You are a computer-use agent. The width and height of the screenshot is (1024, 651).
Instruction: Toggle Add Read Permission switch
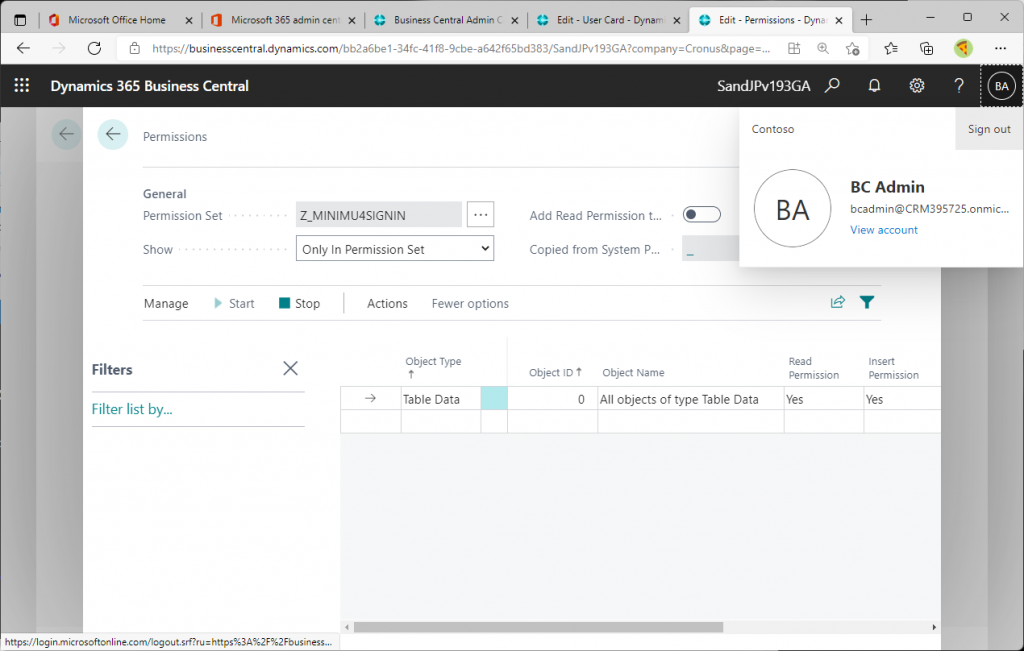(x=701, y=214)
